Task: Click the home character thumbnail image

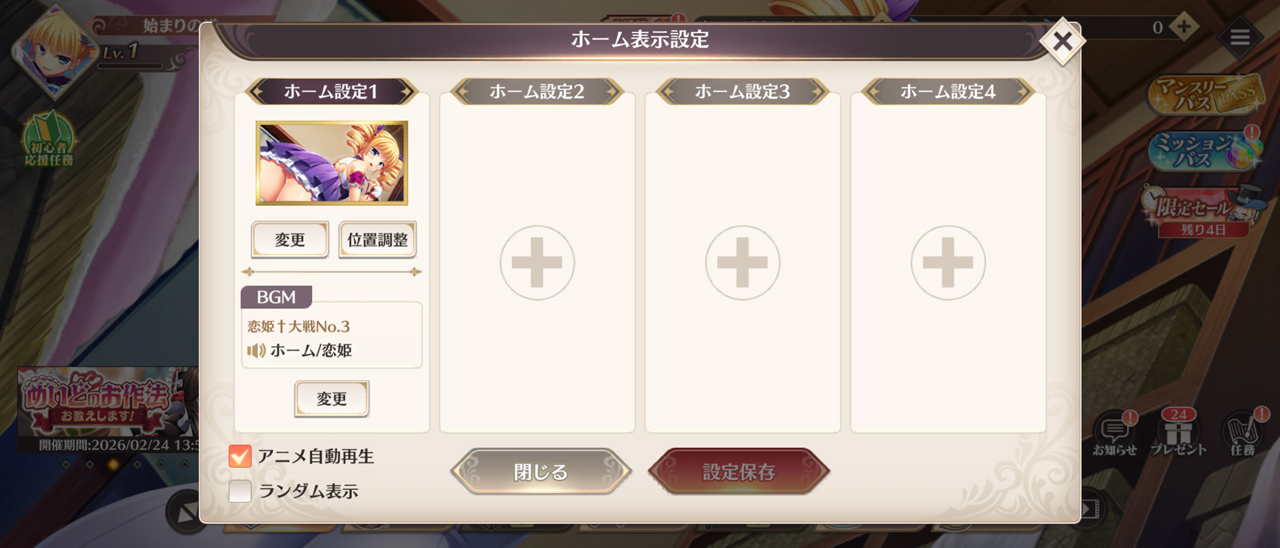Action: coord(332,163)
